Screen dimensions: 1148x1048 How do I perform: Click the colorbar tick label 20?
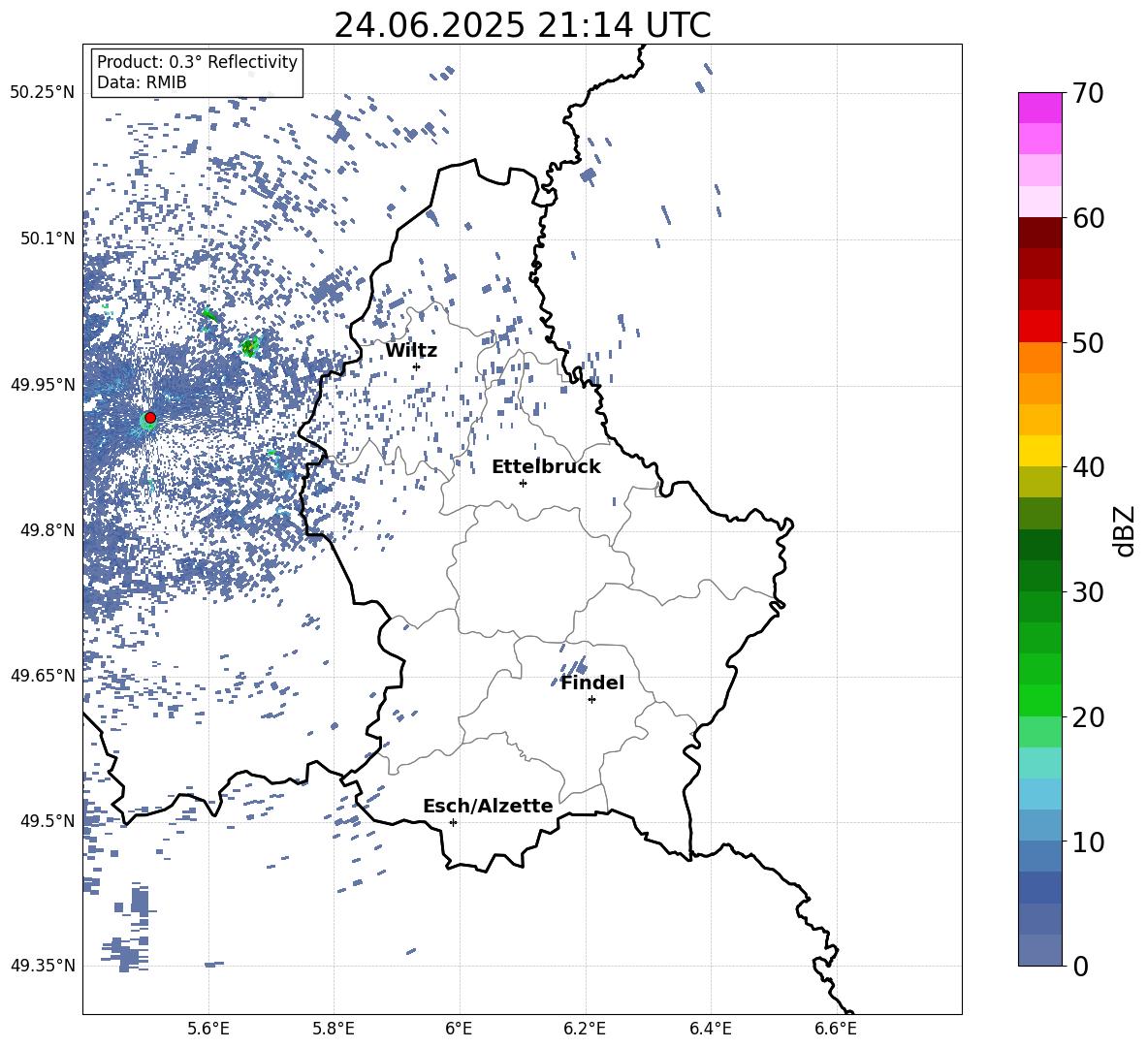pos(1088,716)
